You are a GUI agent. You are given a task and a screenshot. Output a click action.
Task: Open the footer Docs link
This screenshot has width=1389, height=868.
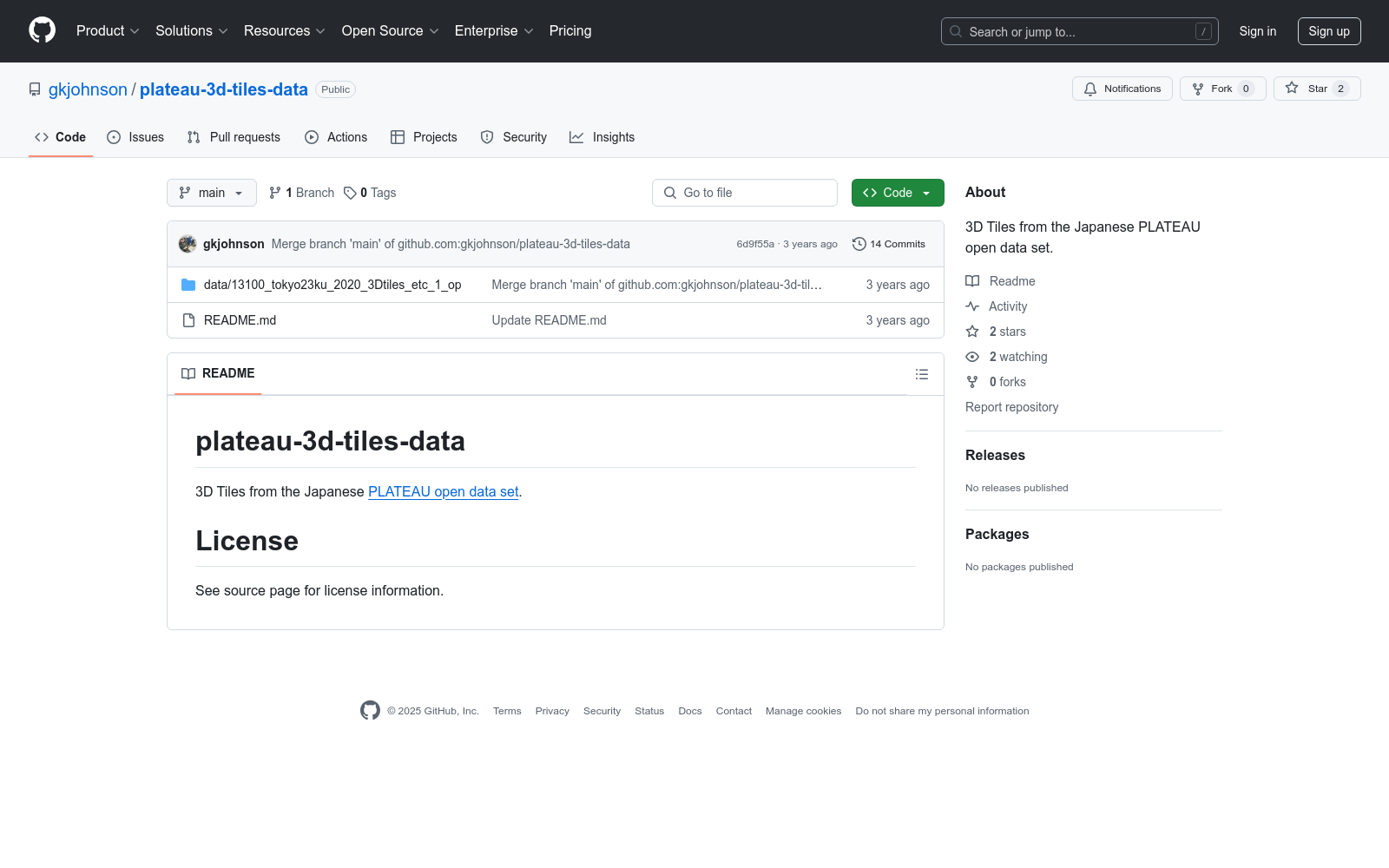(690, 711)
